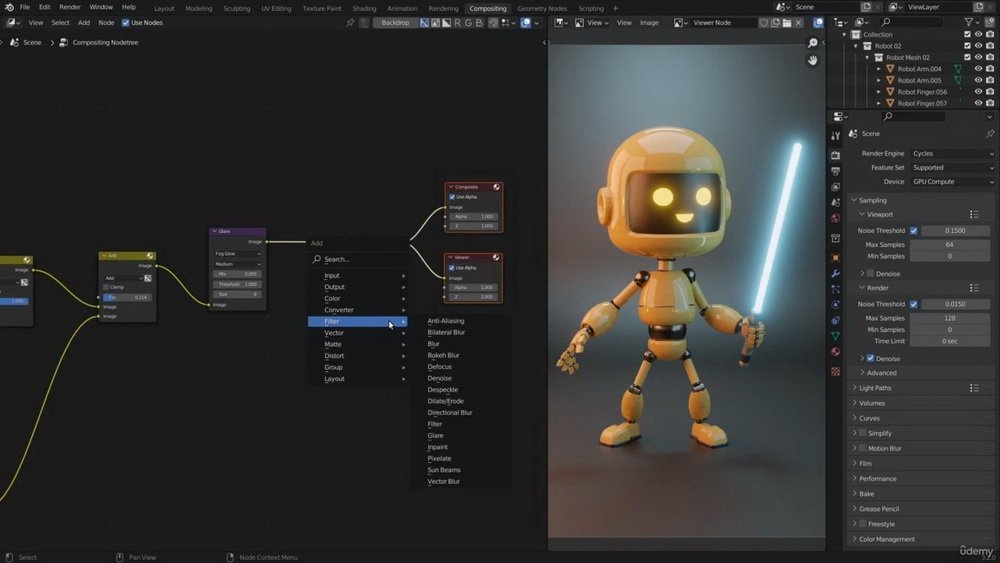Click the B blue channel button in node editor

[479, 23]
